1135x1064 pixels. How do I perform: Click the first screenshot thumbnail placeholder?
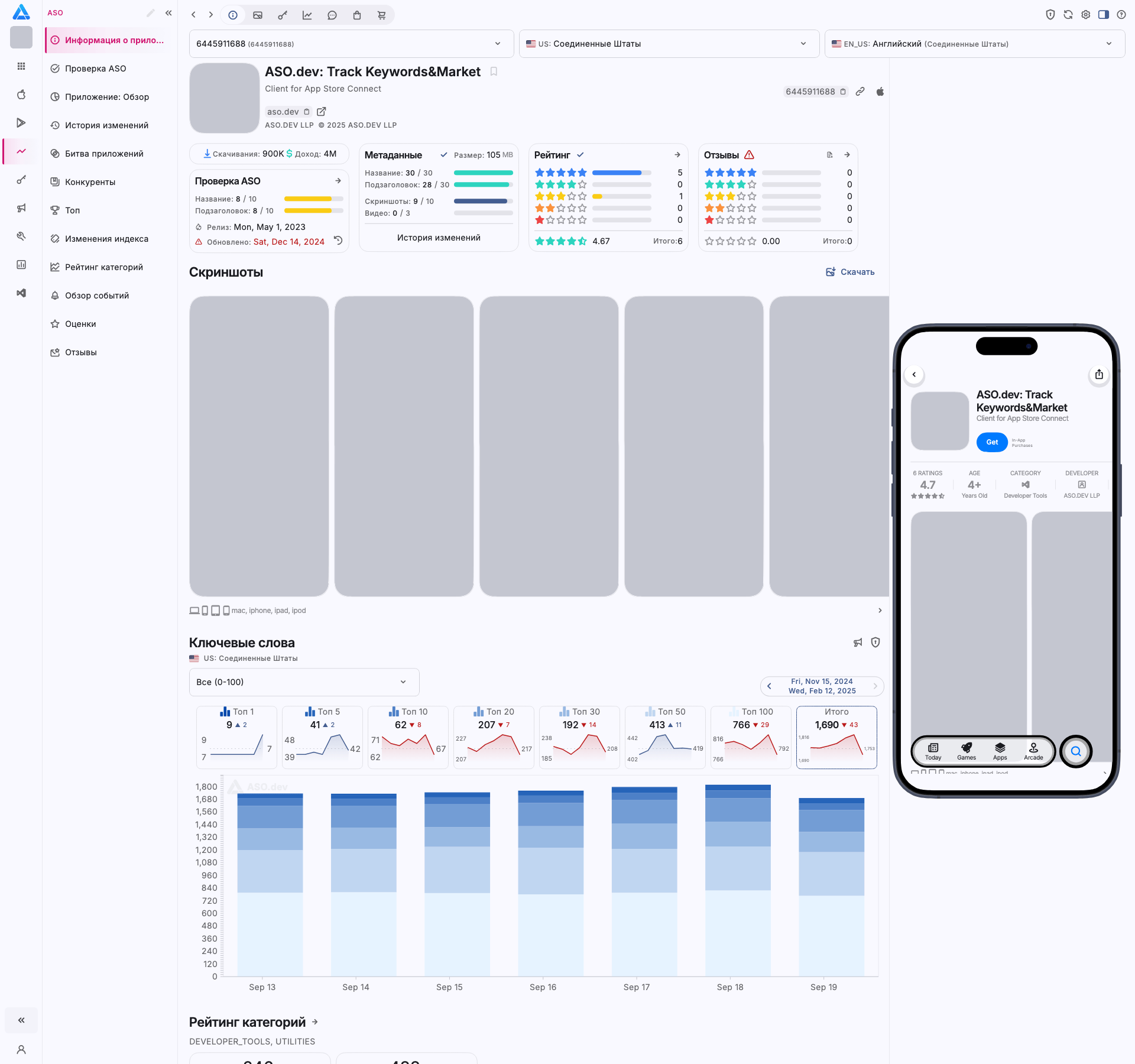tap(259, 446)
